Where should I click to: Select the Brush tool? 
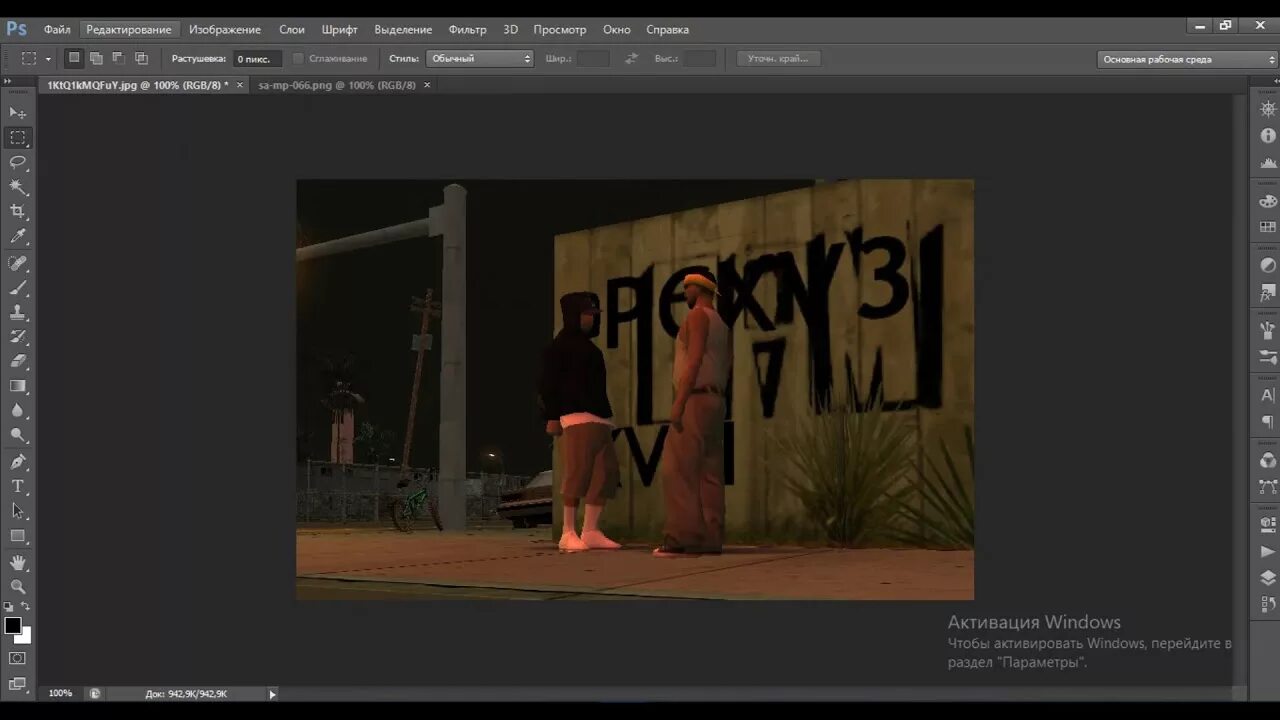(x=18, y=288)
